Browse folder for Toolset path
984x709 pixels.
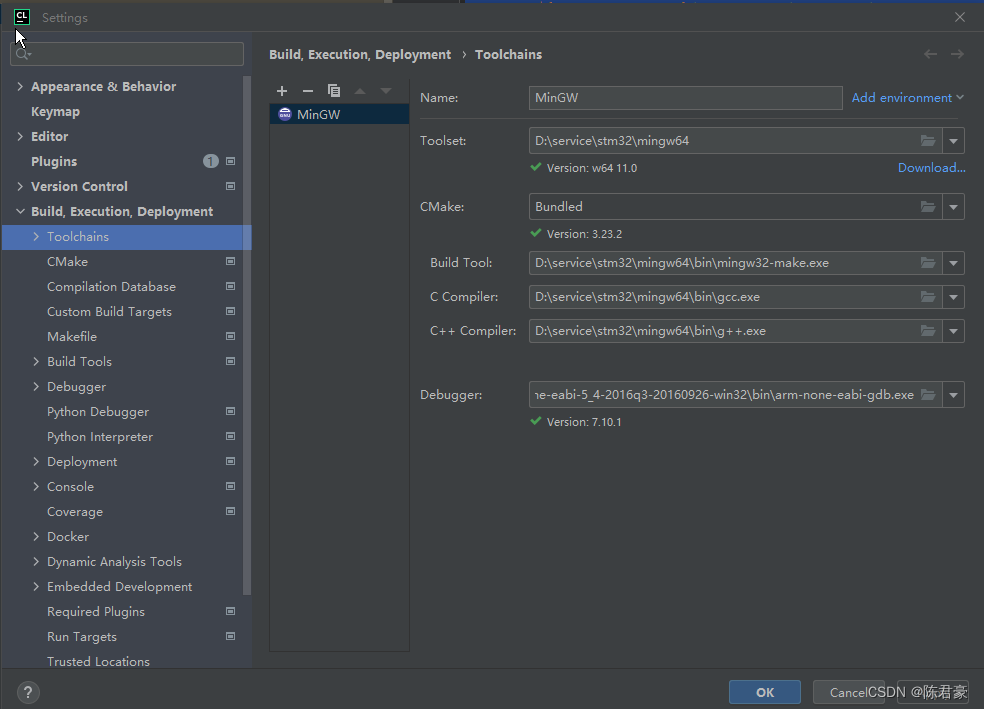[928, 141]
